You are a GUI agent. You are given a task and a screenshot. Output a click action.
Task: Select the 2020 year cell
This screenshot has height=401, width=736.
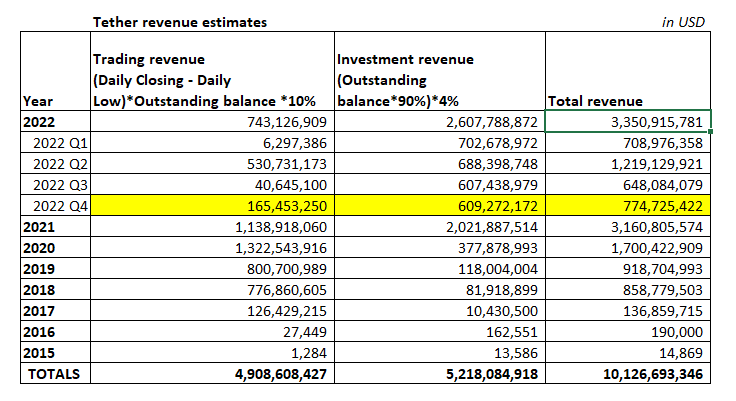55,247
